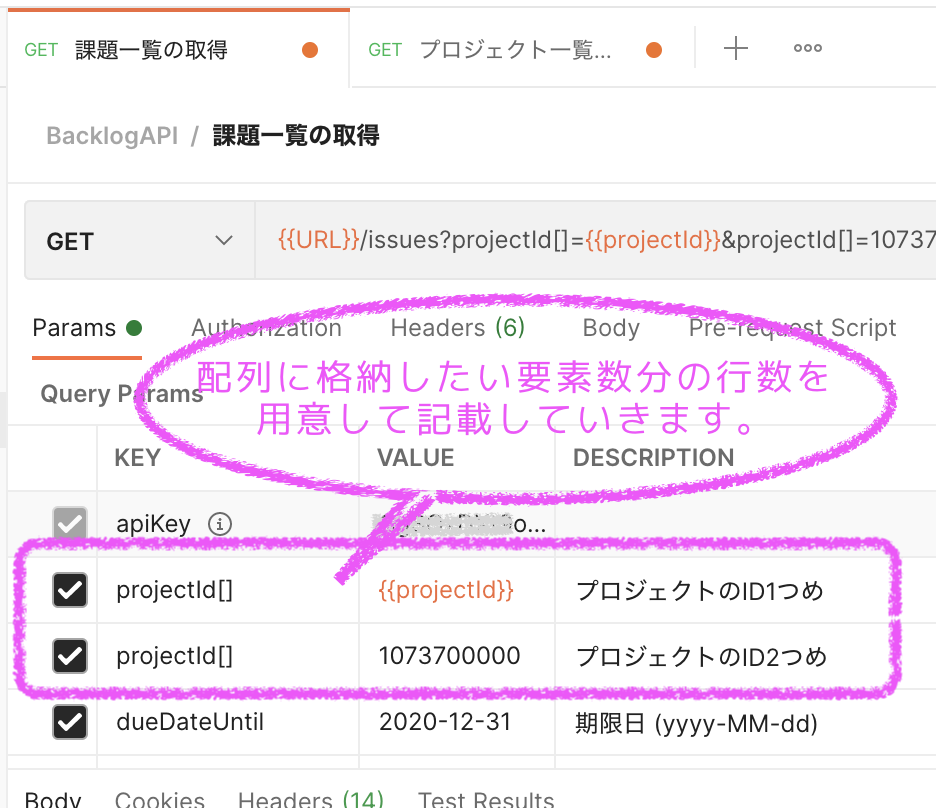936x808 pixels.
Task: Open a new request tab with plus icon
Action: [735, 48]
